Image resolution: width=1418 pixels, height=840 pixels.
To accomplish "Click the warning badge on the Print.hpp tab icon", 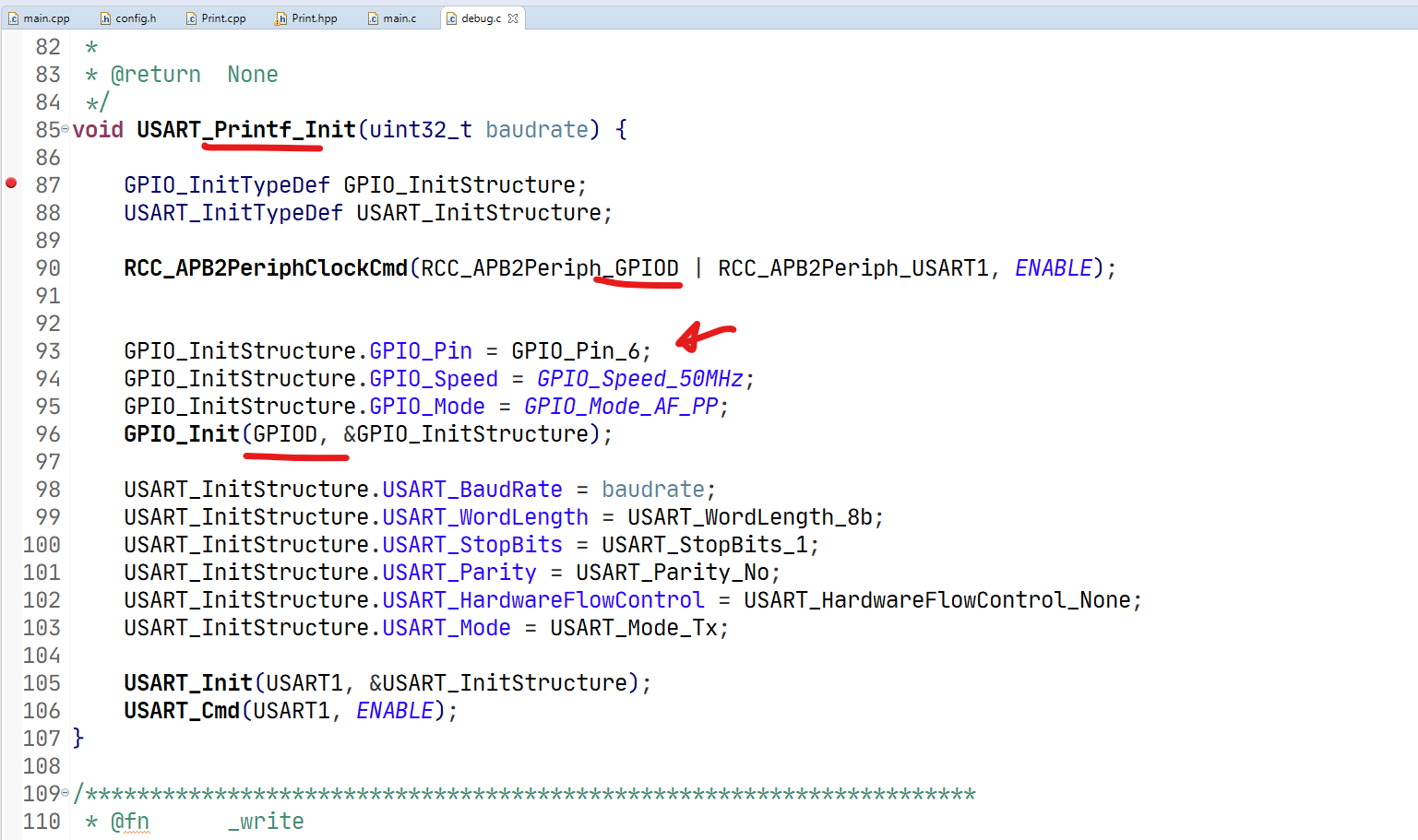I will [x=276, y=20].
